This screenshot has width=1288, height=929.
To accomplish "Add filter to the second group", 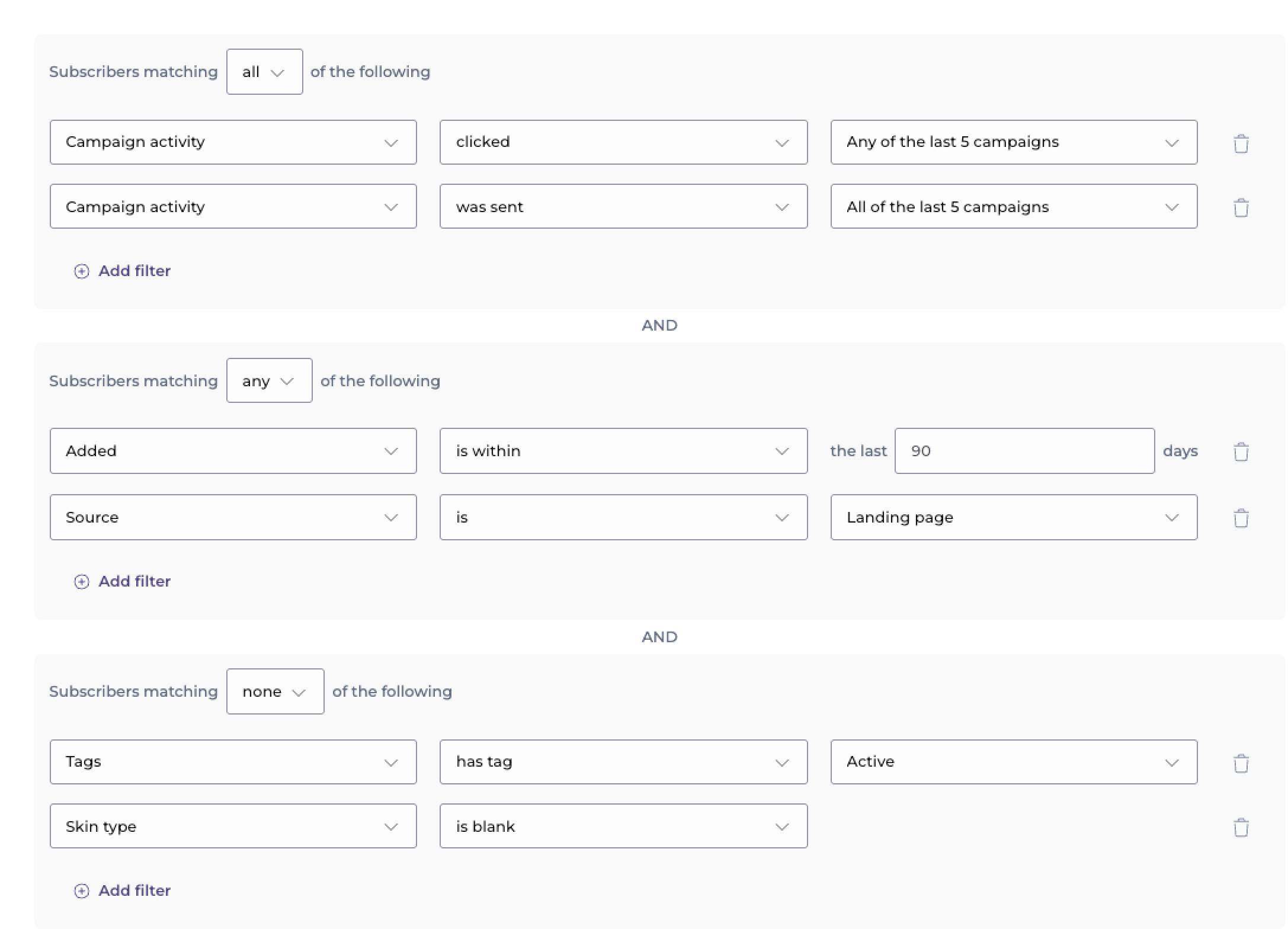I will 134,581.
